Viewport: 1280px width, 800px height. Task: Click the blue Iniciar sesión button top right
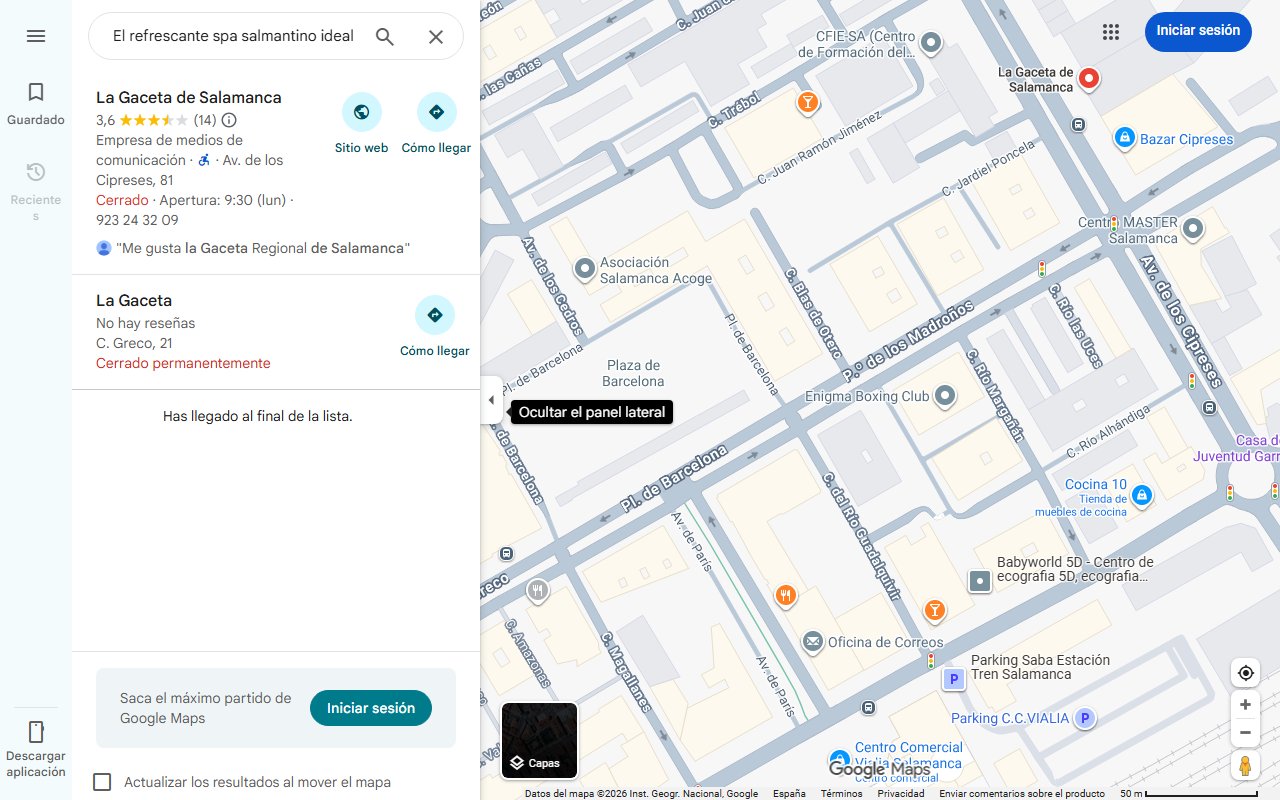(x=1198, y=31)
